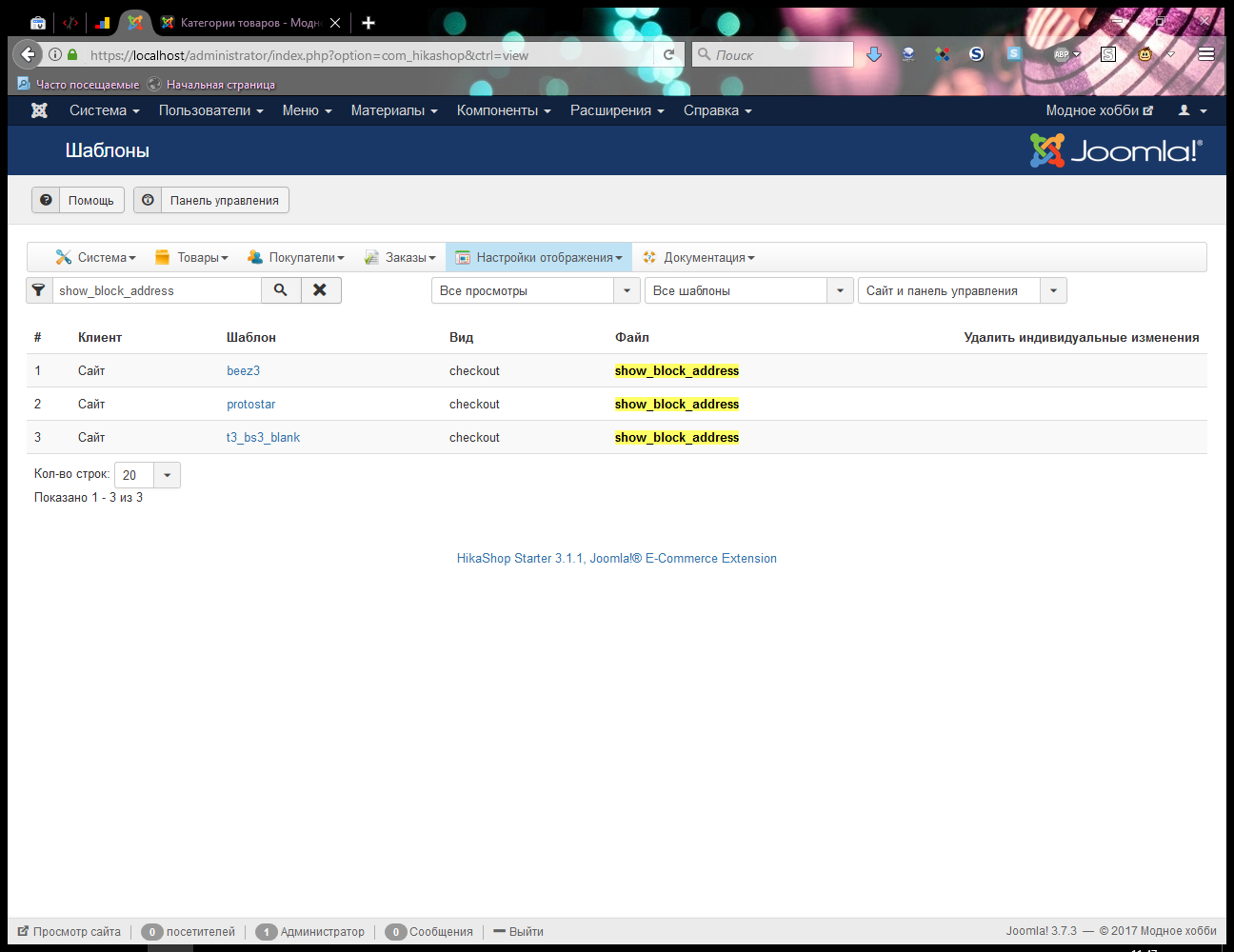Go back with the browser back arrow
The image size is (1234, 952).
(29, 54)
